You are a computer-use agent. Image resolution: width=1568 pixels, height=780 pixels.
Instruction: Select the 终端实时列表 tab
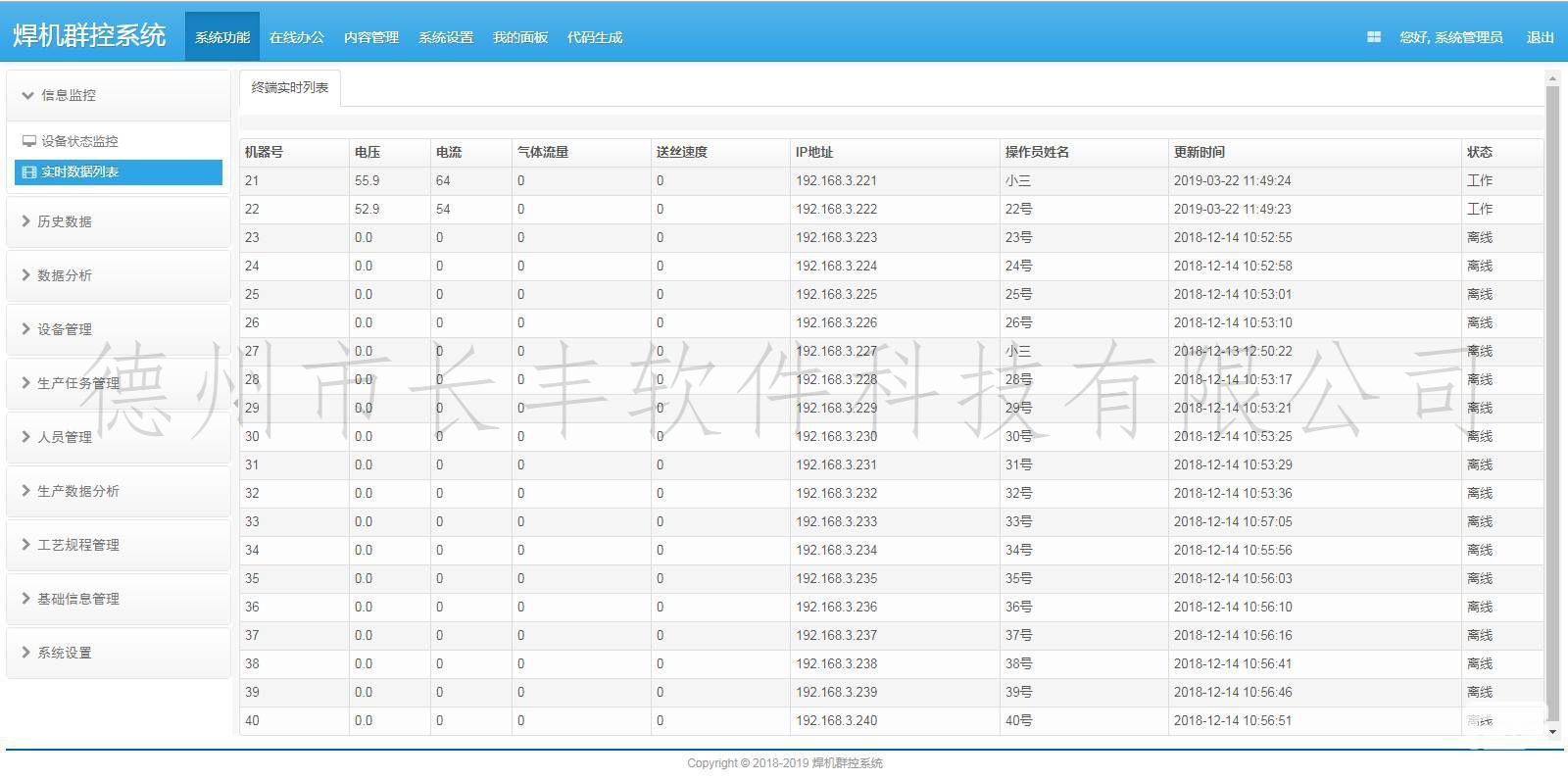290,87
